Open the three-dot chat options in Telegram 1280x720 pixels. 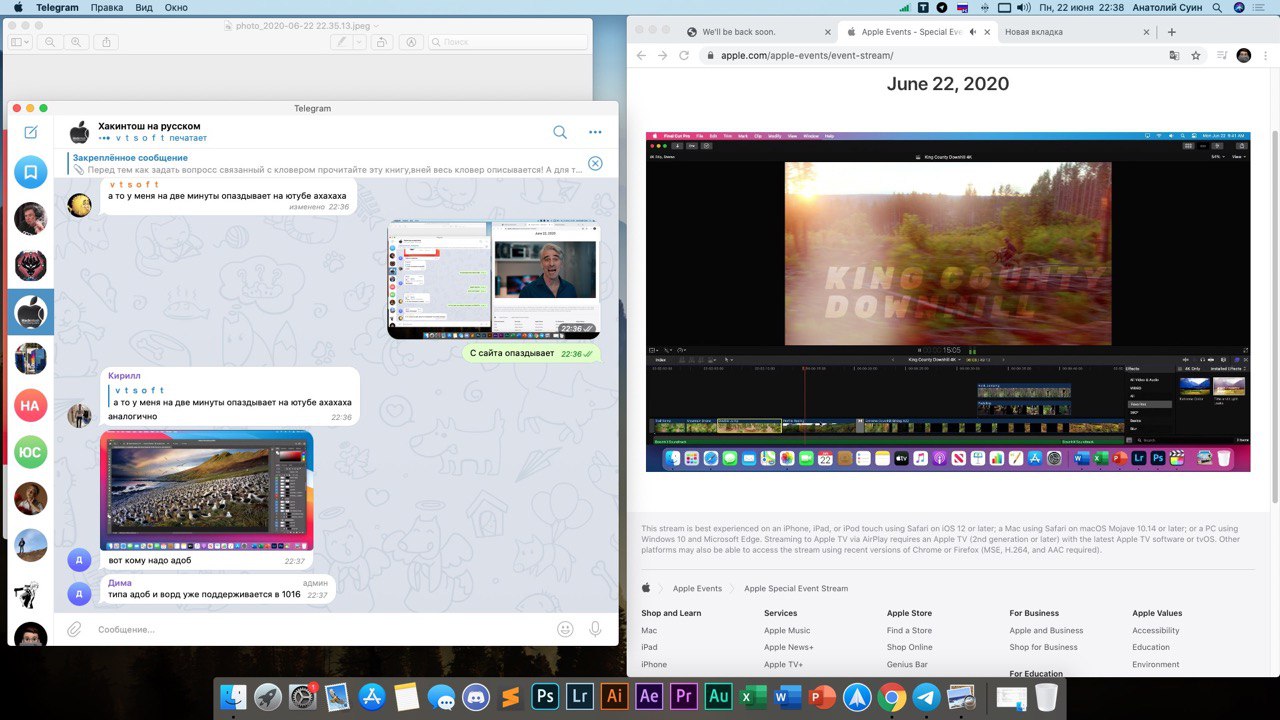595,132
